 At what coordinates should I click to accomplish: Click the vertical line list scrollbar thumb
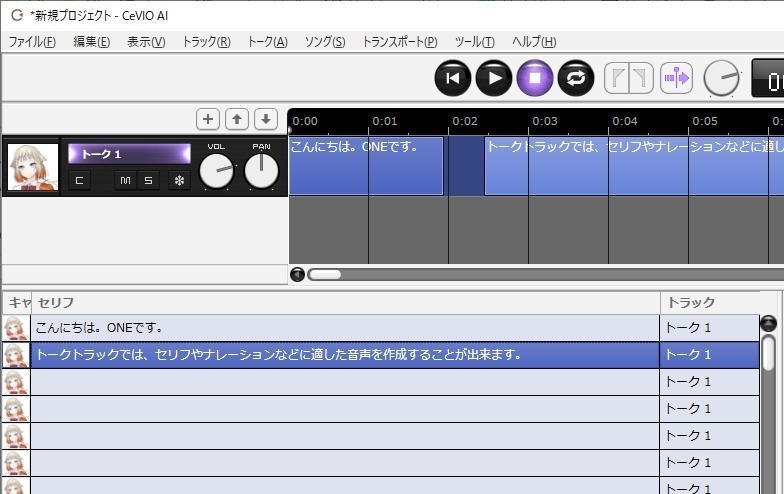[768, 352]
